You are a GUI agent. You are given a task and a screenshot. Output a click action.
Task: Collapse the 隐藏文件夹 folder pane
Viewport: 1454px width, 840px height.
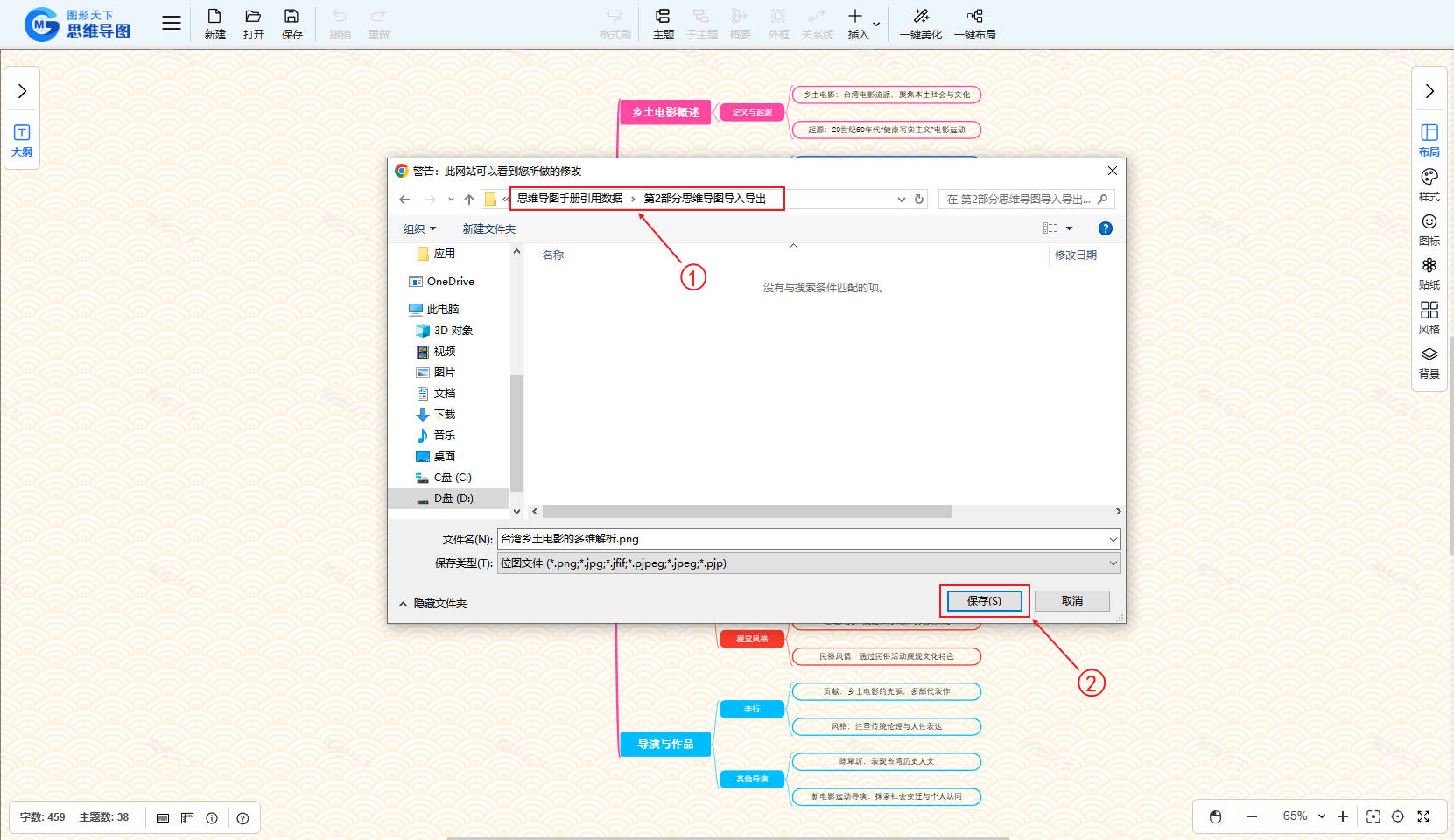coord(432,604)
